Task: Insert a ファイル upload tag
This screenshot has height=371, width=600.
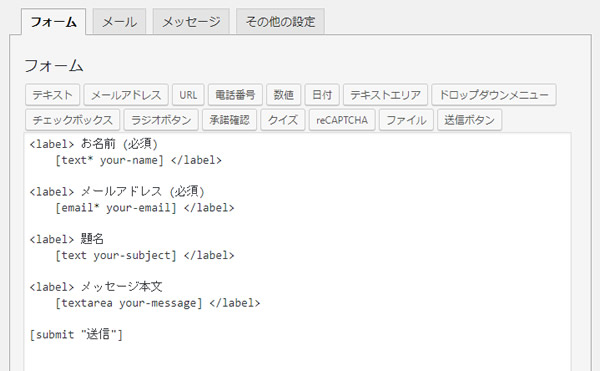Action: click(406, 120)
